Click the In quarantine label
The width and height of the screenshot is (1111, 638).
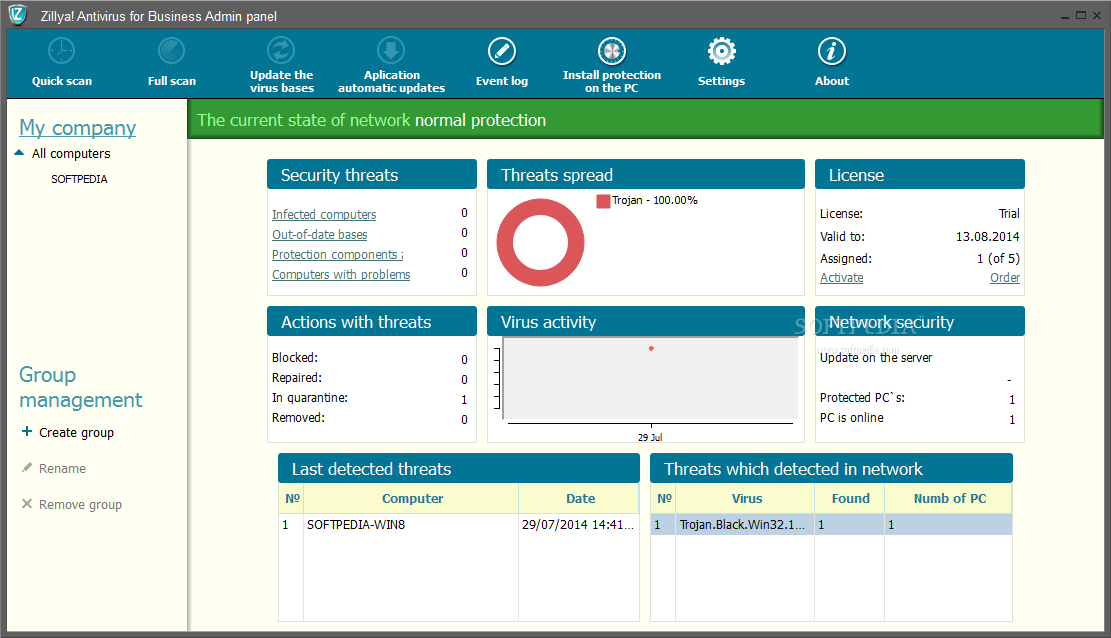click(x=310, y=398)
